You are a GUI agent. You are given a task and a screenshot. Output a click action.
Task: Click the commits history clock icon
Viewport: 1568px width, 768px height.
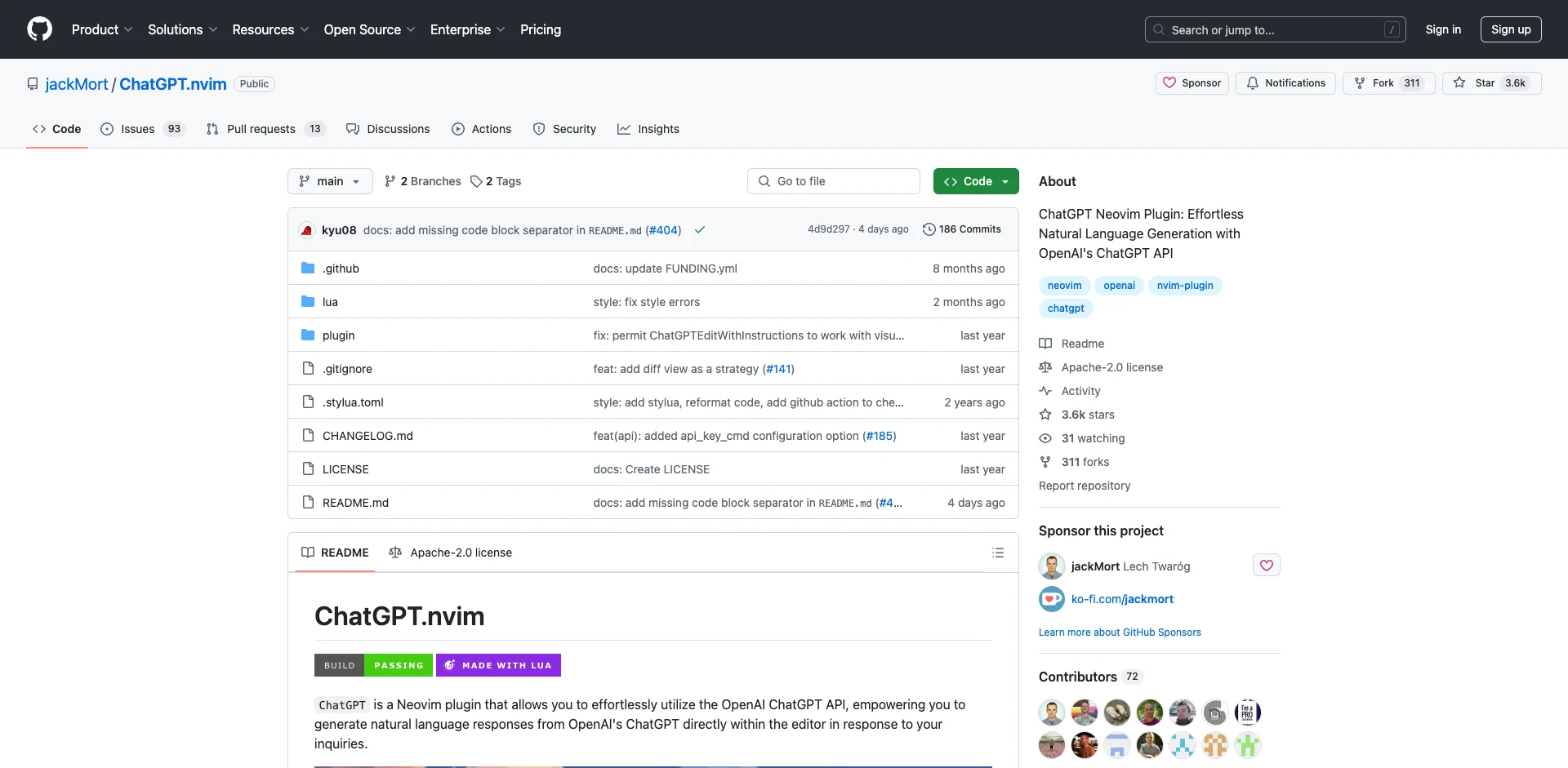pos(929,229)
